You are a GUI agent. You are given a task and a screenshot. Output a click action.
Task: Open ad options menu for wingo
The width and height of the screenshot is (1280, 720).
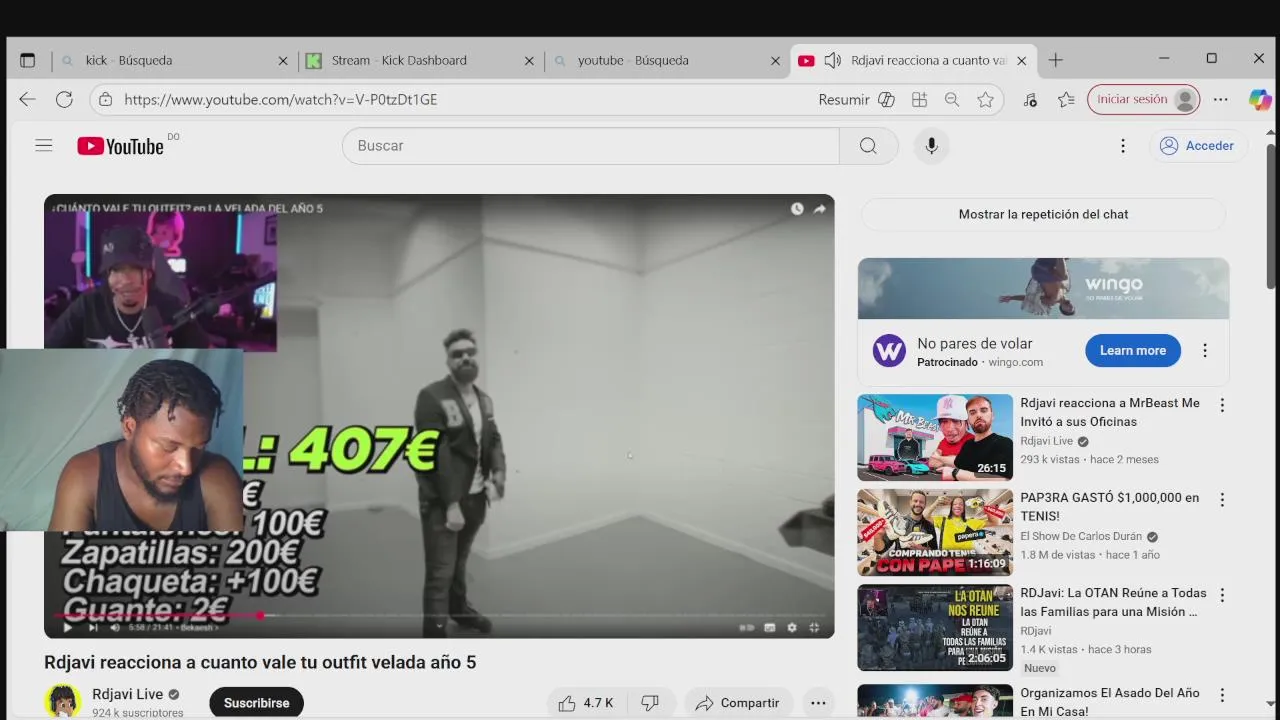click(1205, 351)
